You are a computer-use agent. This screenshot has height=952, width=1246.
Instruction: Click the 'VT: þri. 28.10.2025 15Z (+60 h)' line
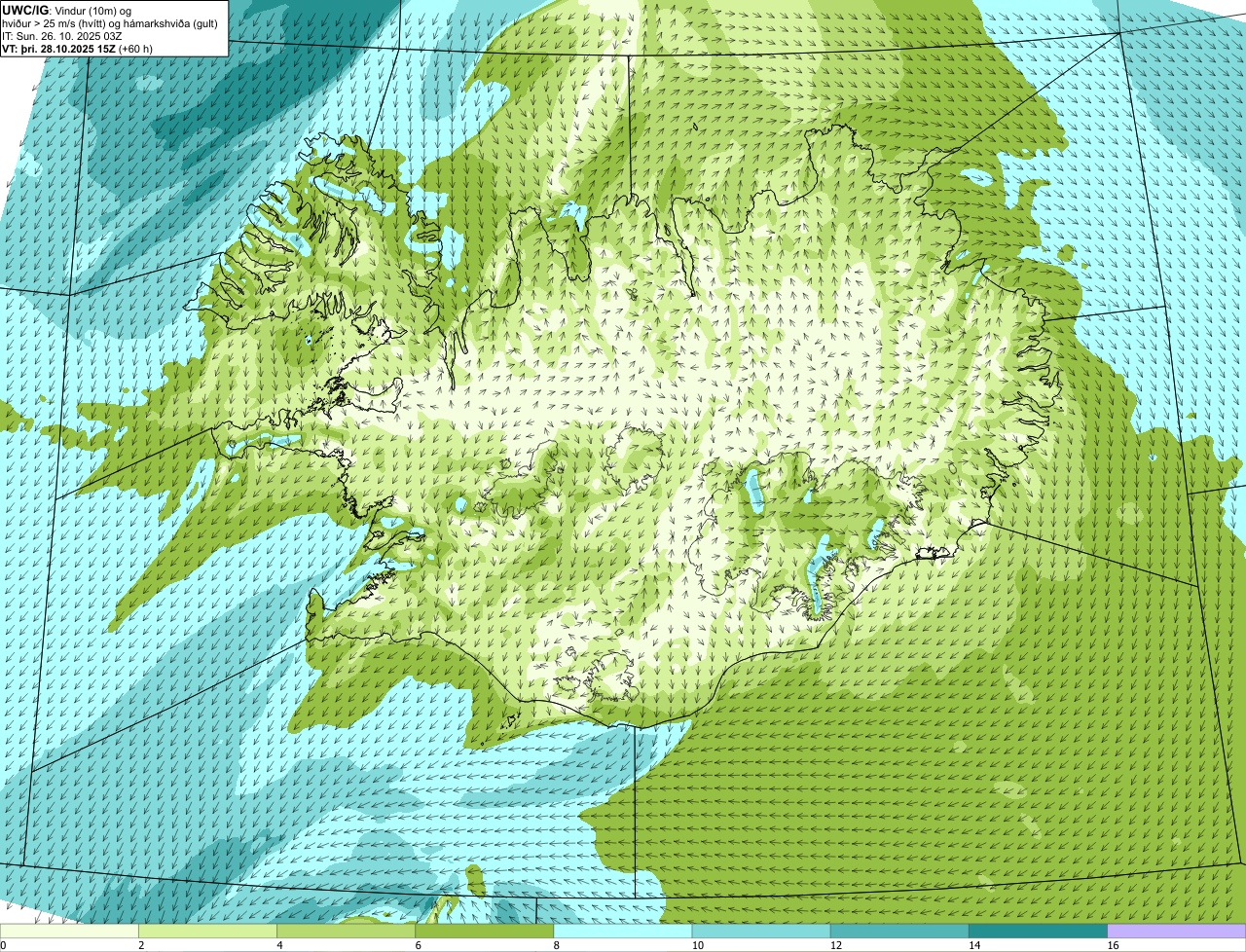(x=77, y=49)
